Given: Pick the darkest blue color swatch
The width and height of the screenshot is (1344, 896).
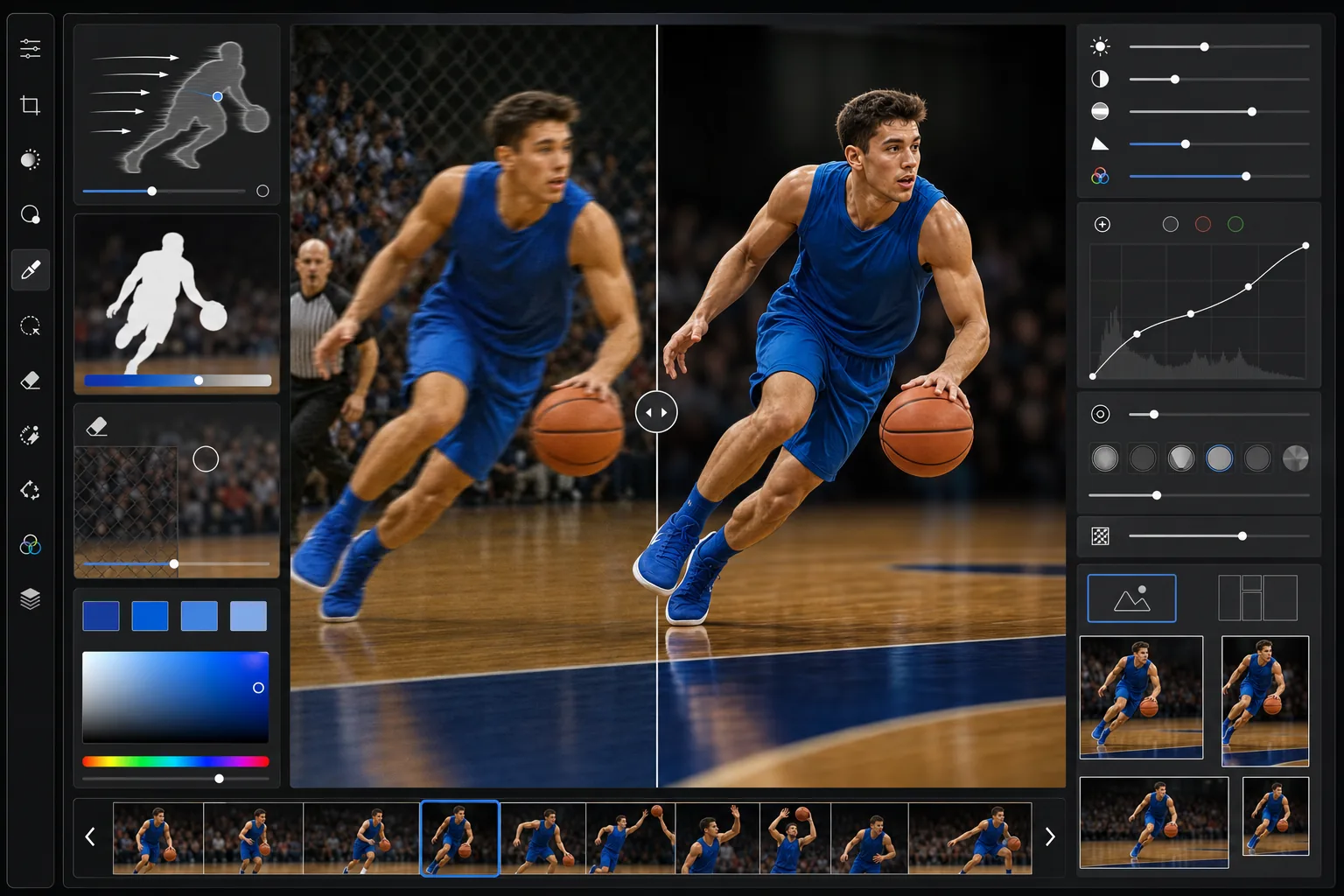Looking at the screenshot, I should pos(101,616).
